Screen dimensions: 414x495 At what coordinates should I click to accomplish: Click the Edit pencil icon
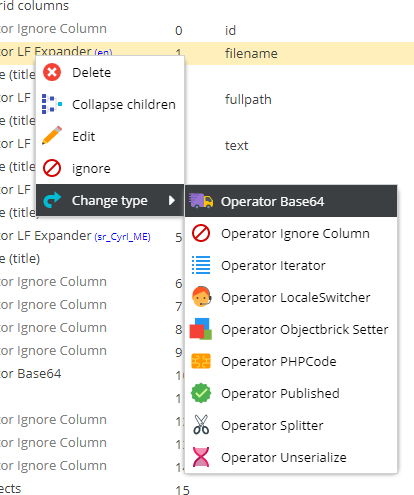(x=52, y=136)
